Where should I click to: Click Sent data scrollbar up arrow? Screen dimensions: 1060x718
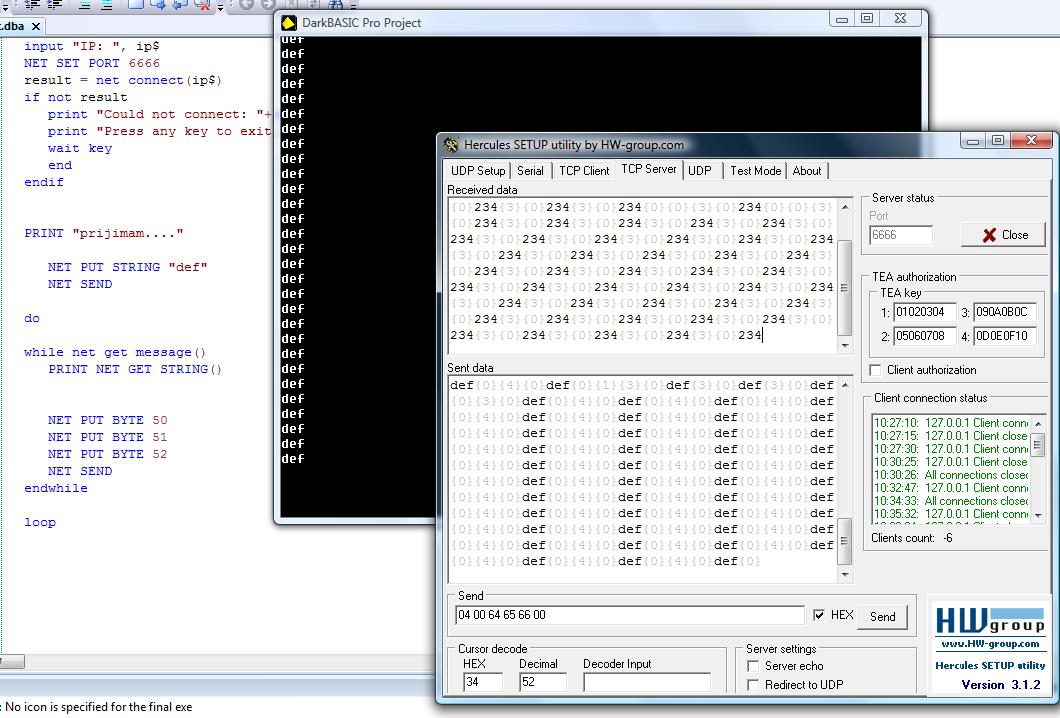point(845,385)
